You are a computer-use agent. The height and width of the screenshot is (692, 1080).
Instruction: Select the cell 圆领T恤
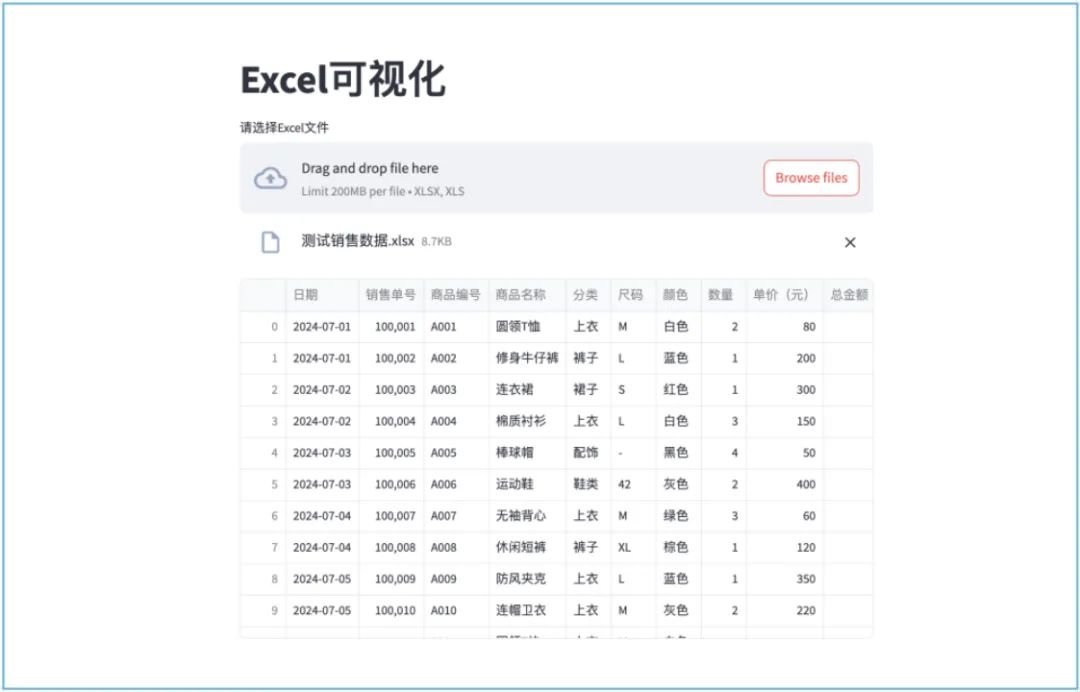click(527, 326)
